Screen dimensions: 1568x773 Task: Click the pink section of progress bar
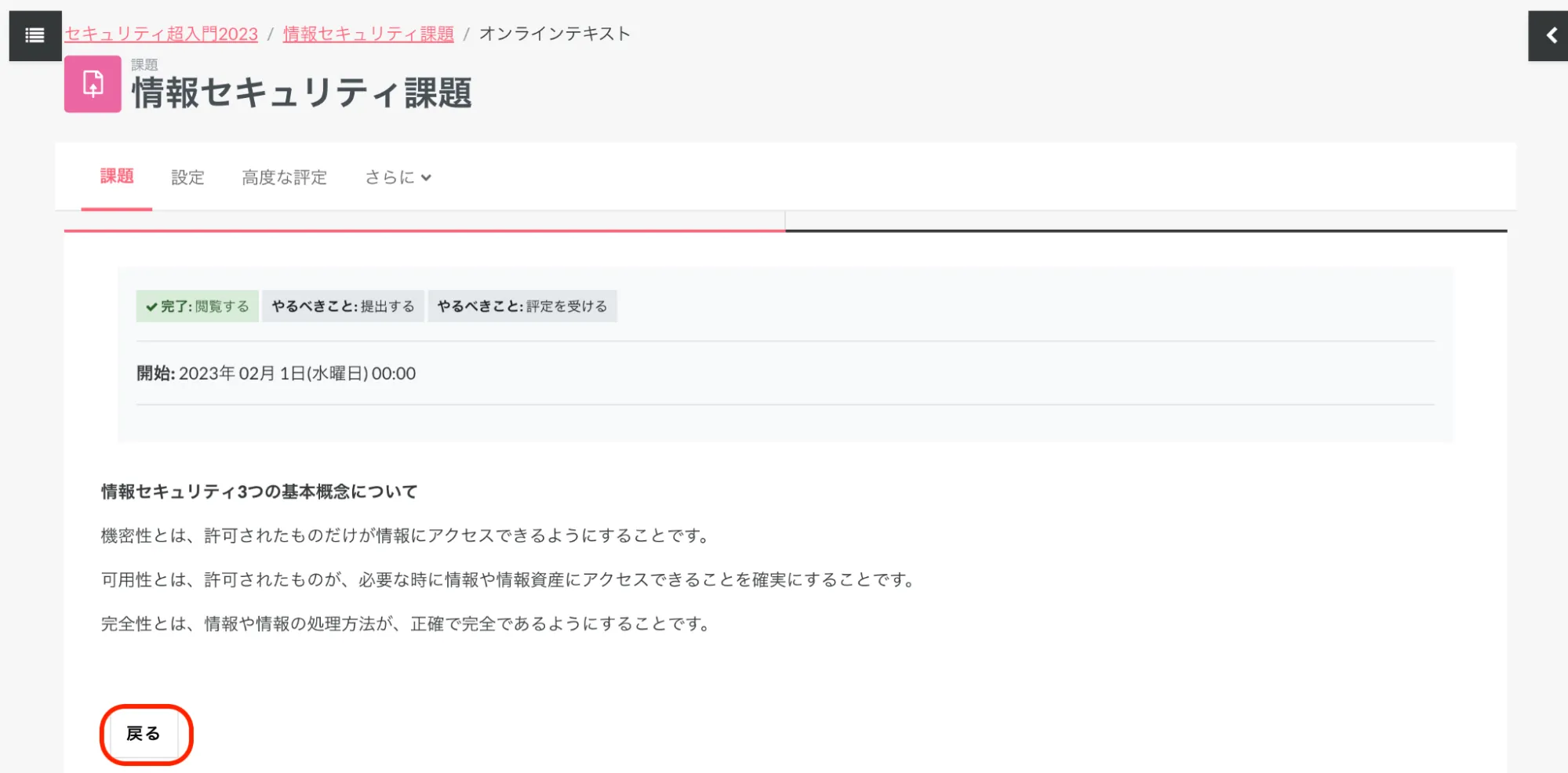pyautogui.click(x=424, y=230)
